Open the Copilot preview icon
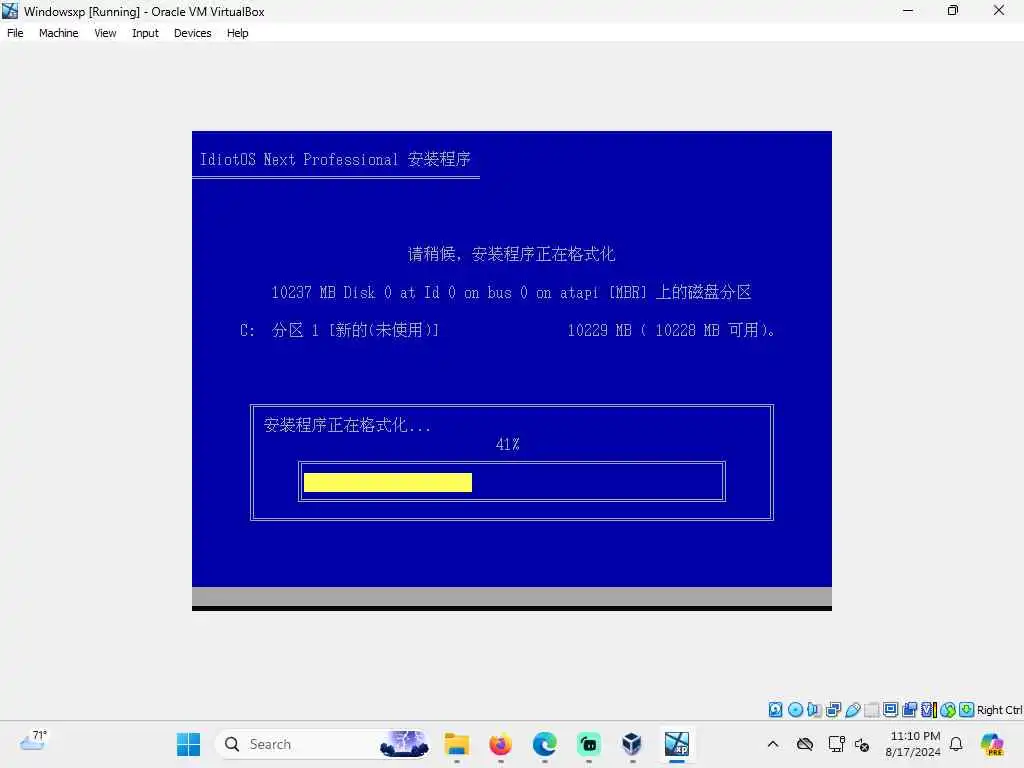The image size is (1024, 768). point(992,744)
